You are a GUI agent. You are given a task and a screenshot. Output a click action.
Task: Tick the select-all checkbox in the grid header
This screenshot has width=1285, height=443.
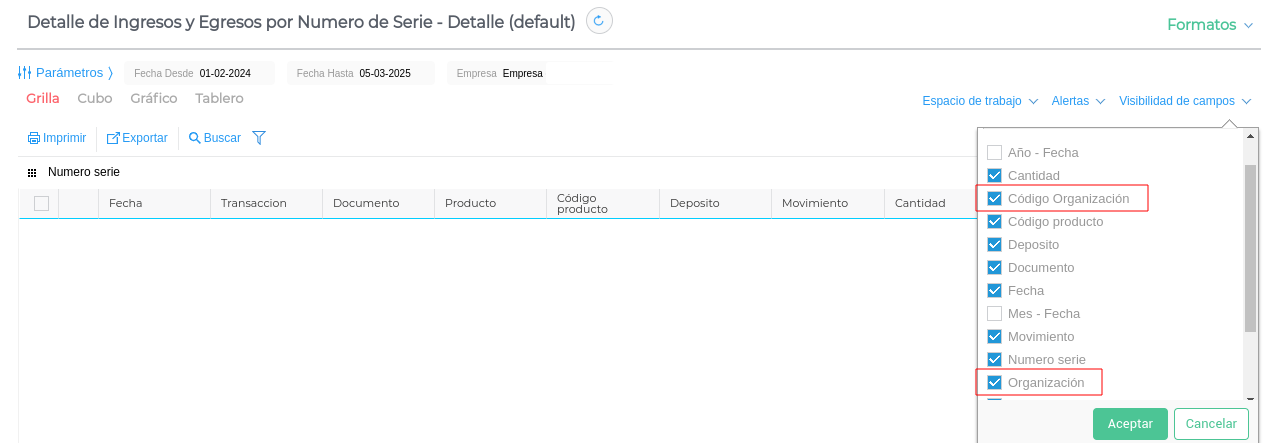tap(41, 203)
